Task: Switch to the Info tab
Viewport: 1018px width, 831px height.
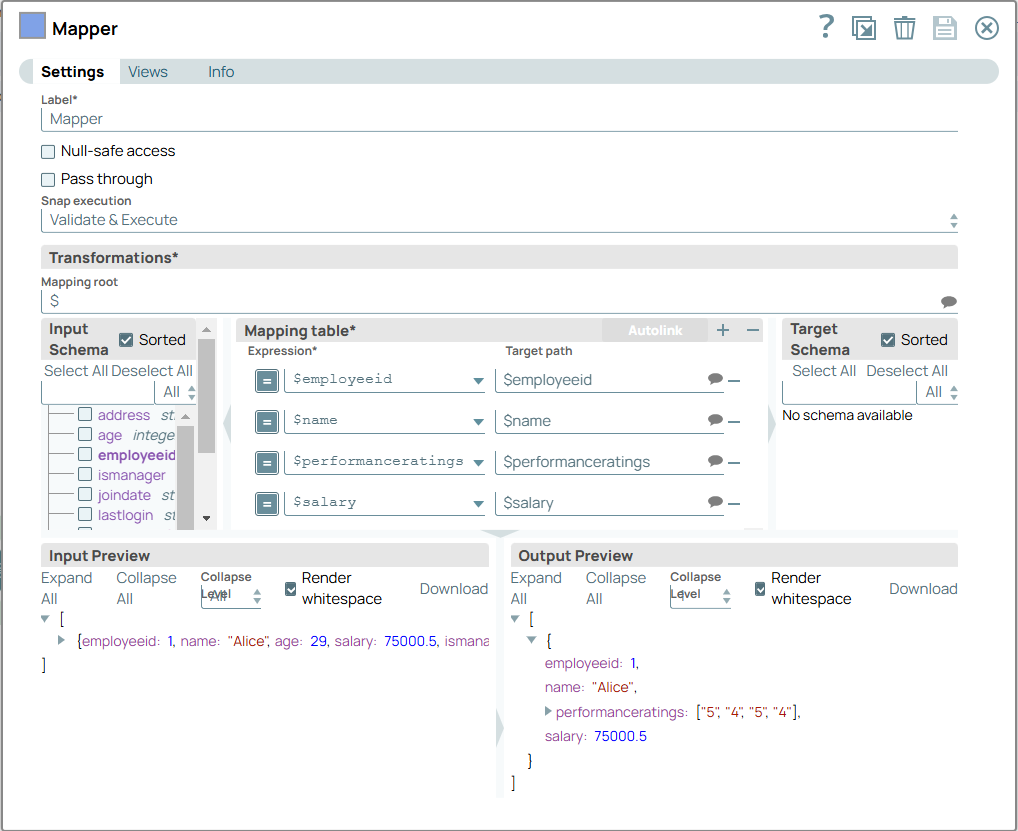Action: 221,72
